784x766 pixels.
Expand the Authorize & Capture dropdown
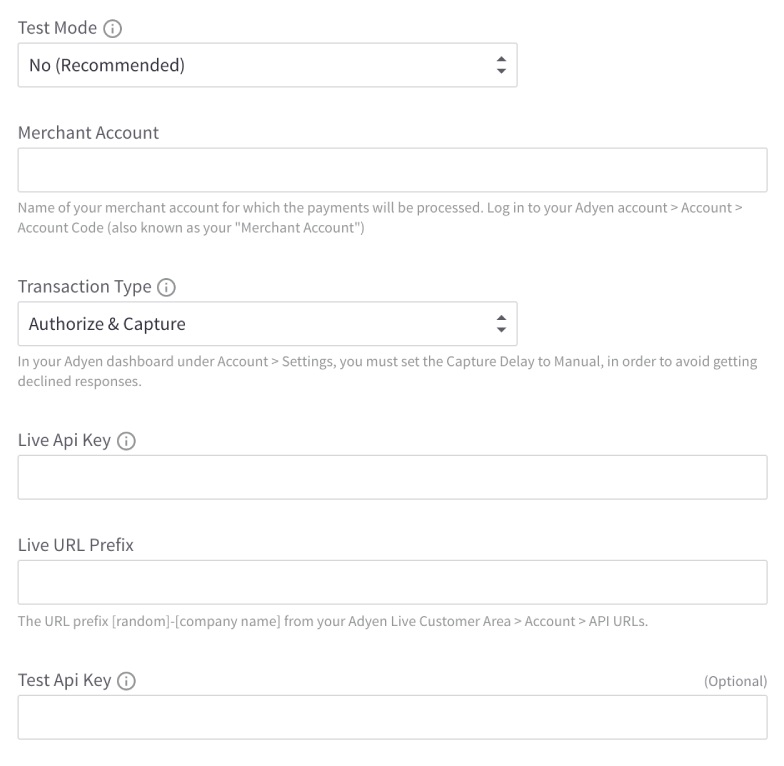tap(267, 324)
